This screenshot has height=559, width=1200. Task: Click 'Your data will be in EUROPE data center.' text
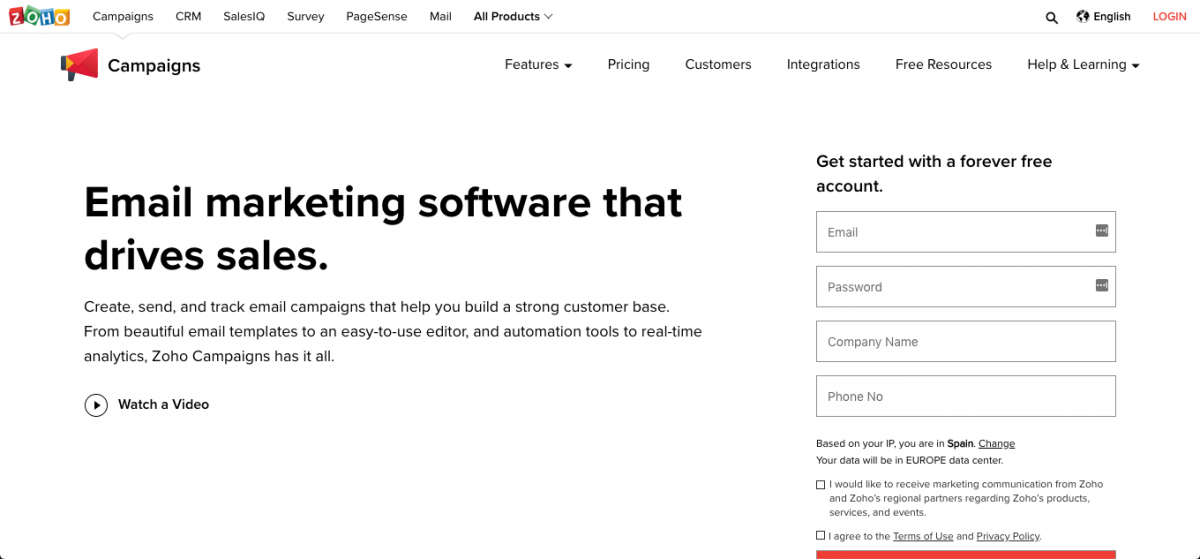pyautogui.click(x=909, y=461)
